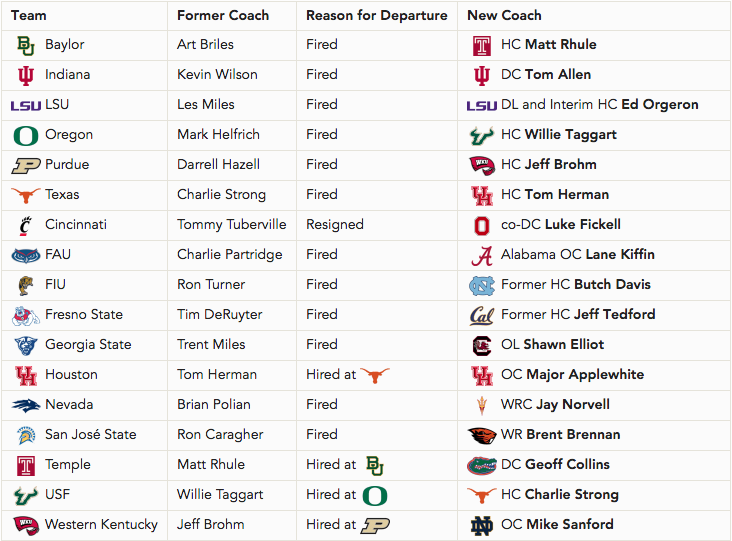
Task: Click the Ohio State logo beside Luke Fickell
Action: [x=482, y=225]
